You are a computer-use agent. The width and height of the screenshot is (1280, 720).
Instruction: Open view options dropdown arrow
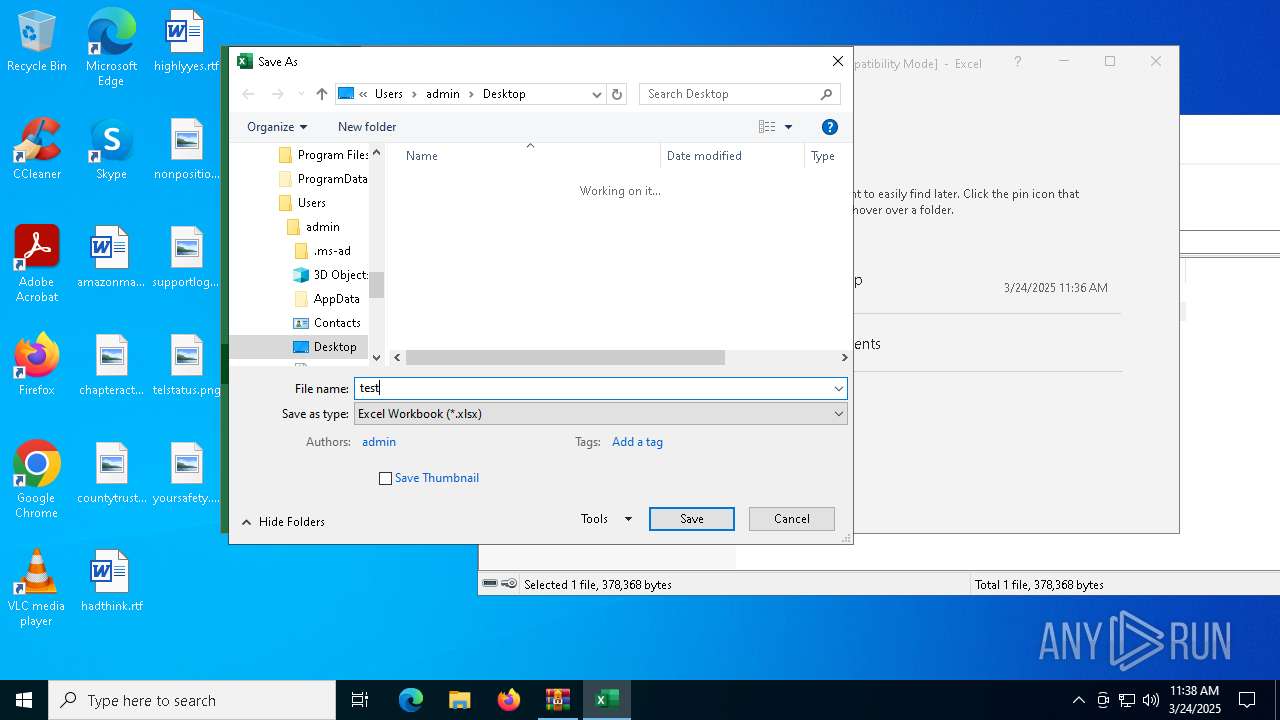tap(788, 127)
